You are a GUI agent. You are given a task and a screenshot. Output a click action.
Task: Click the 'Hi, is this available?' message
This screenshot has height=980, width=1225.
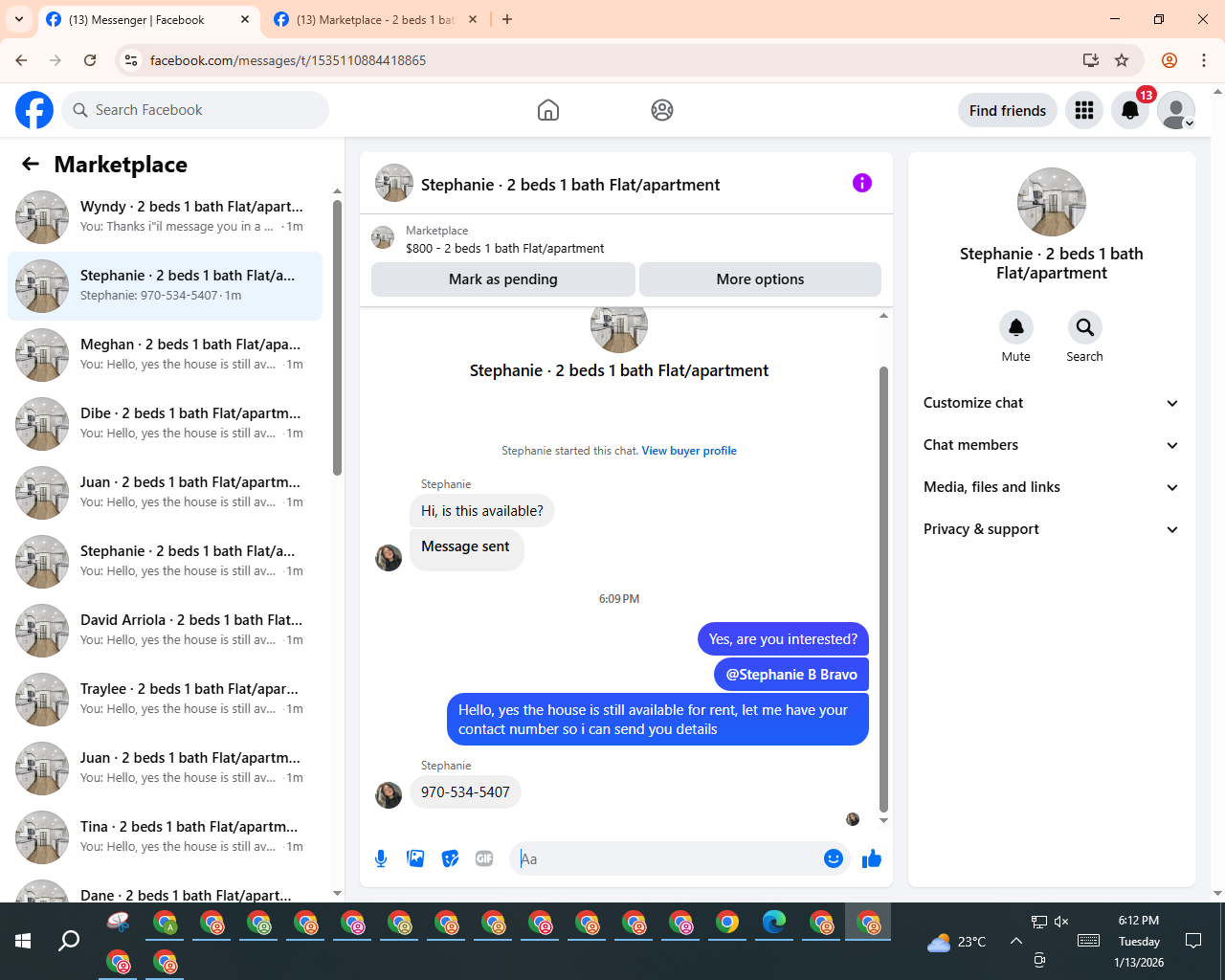(x=481, y=511)
